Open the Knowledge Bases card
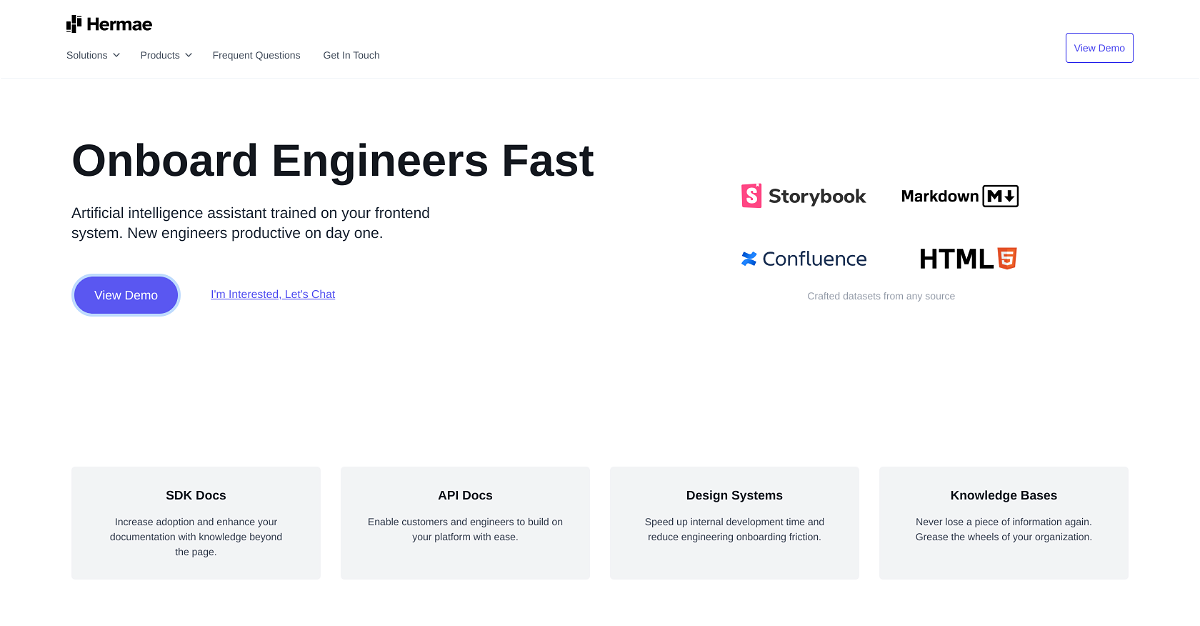The height and width of the screenshot is (626, 1200). click(1003, 523)
